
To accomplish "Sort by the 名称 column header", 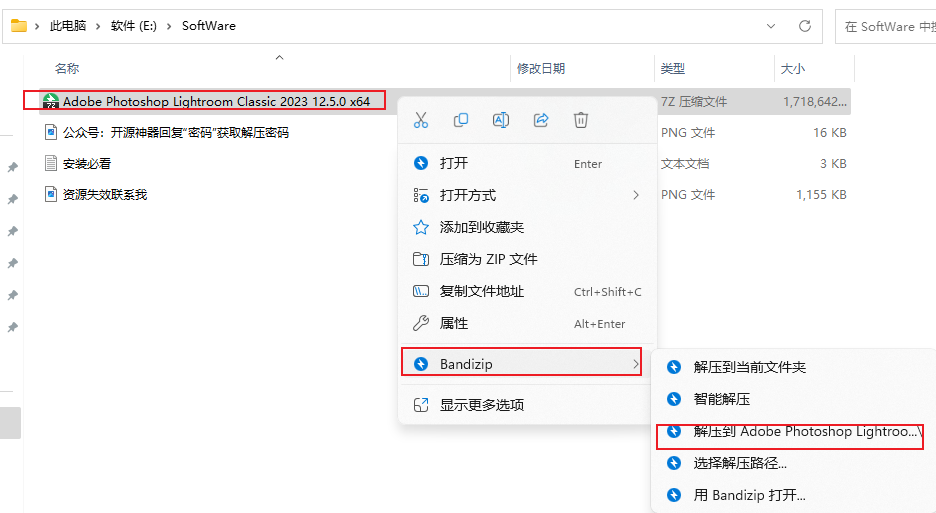I will (67, 69).
